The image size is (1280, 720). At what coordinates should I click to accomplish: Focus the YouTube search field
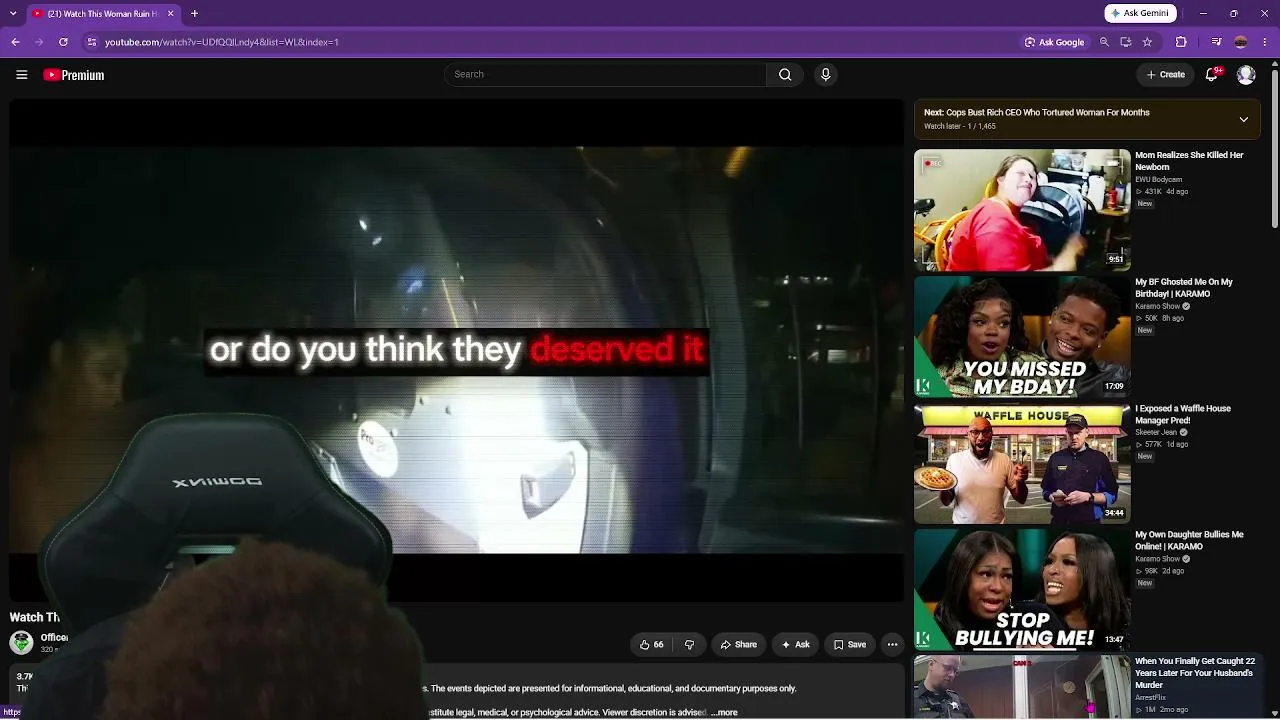606,75
